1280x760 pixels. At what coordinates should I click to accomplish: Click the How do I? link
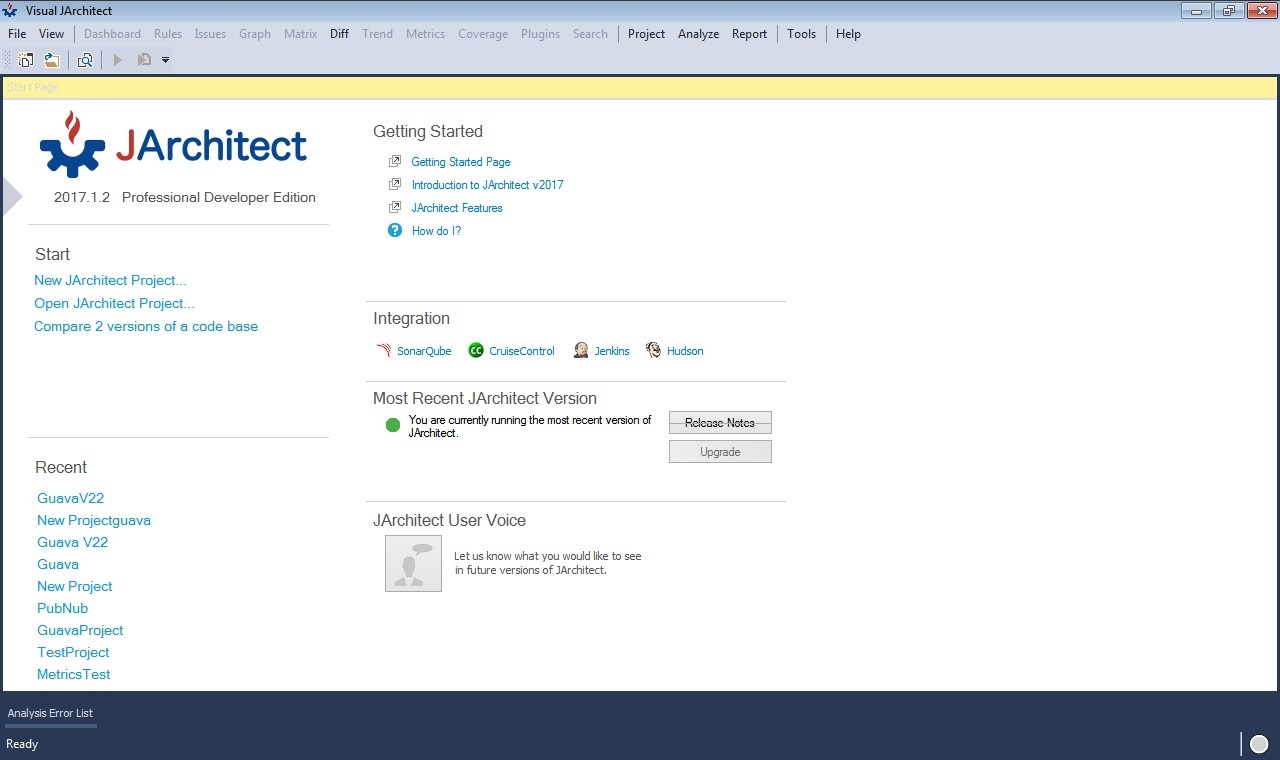click(436, 231)
